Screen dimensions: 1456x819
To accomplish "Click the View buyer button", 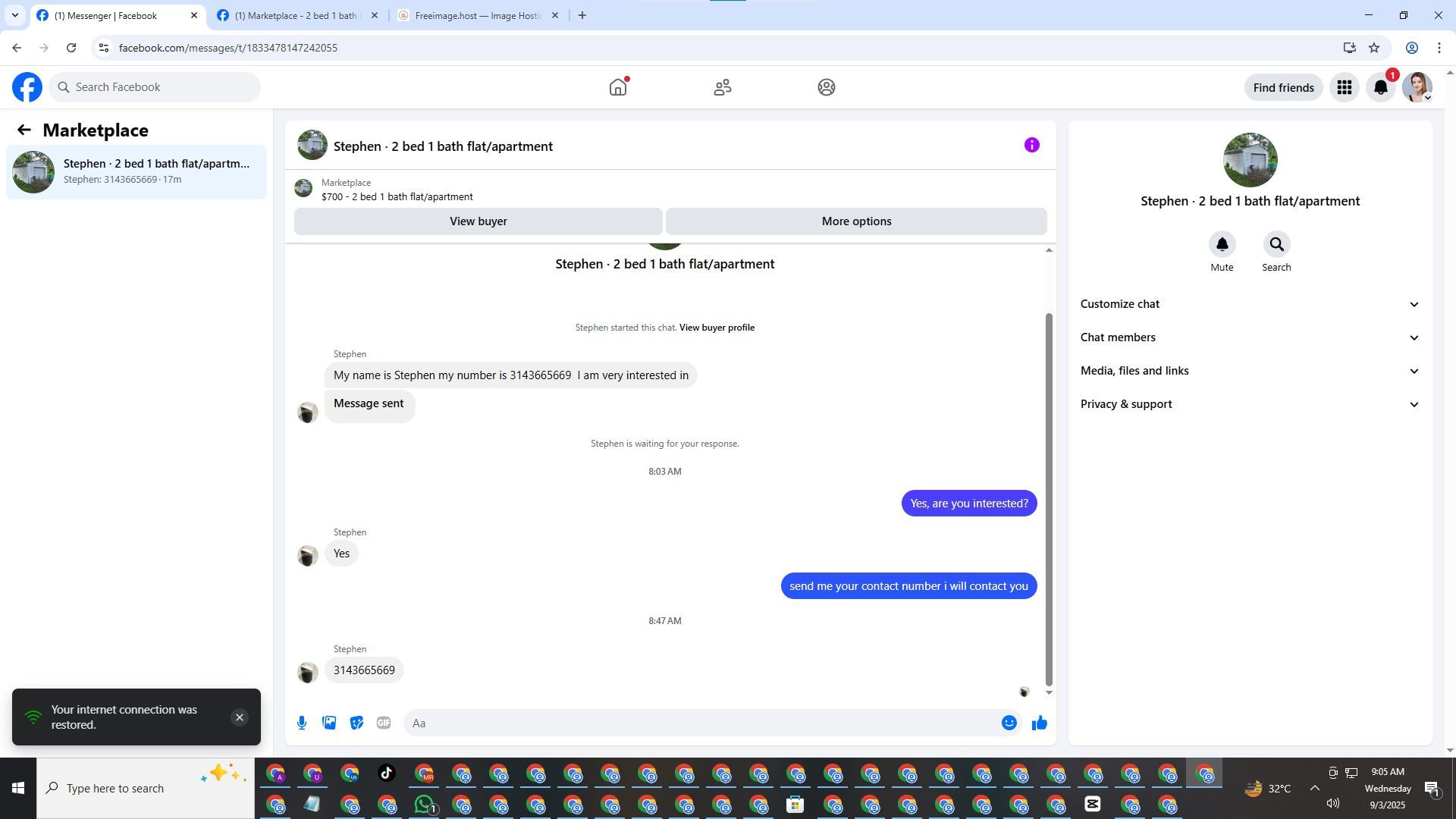I will click(x=479, y=221).
